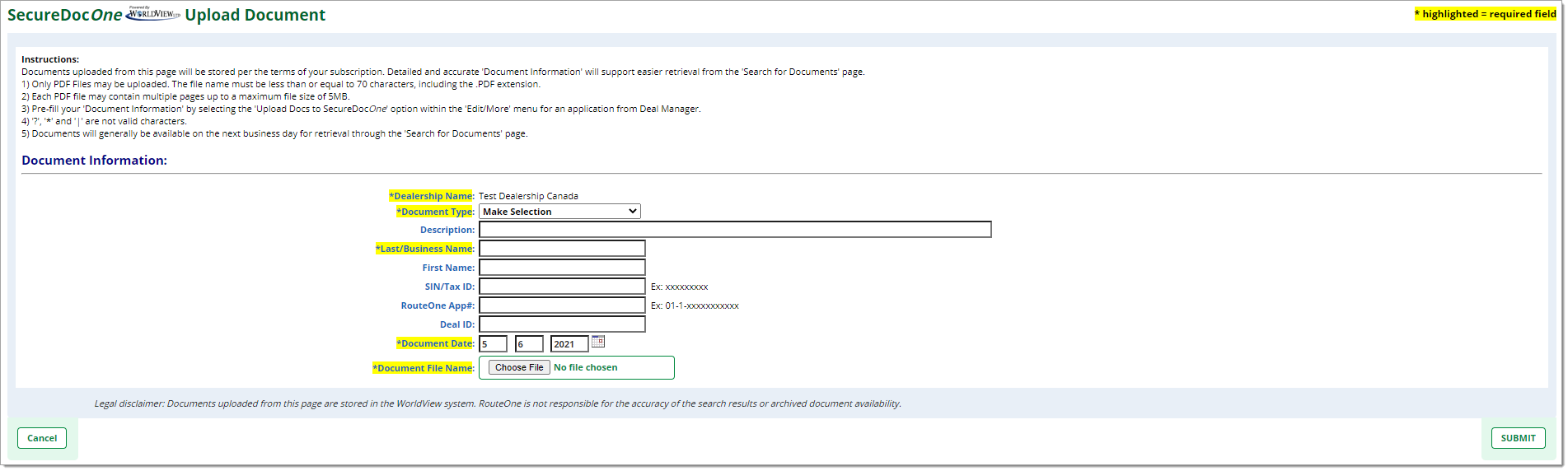Click the '*Document Type:' label
This screenshot has width=1568, height=471.
[435, 212]
